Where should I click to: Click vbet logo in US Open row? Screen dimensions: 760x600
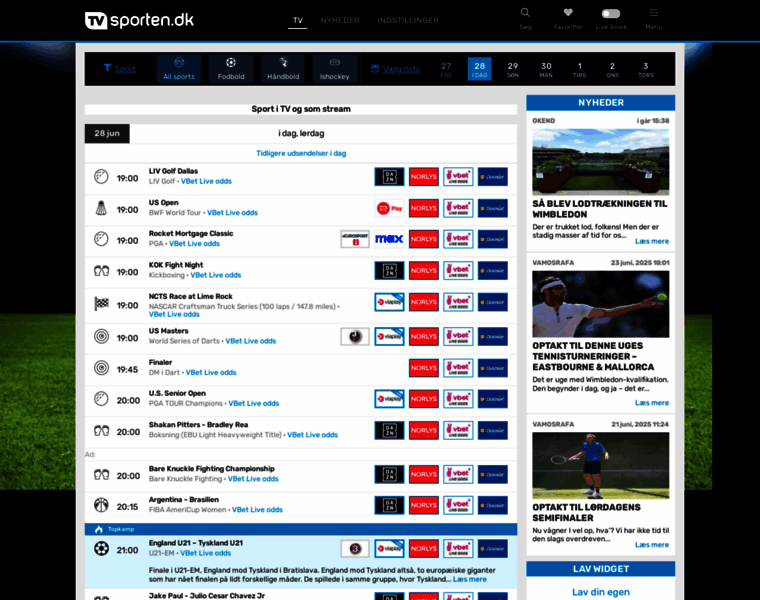(458, 208)
